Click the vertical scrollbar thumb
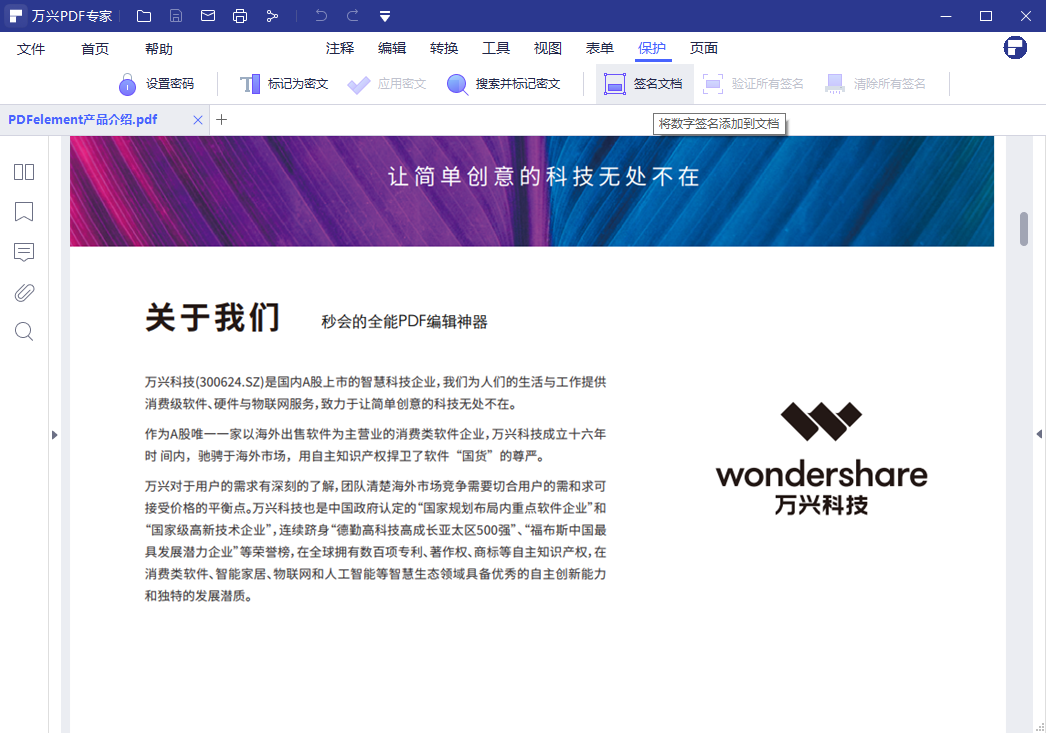This screenshot has width=1046, height=733. (1024, 229)
